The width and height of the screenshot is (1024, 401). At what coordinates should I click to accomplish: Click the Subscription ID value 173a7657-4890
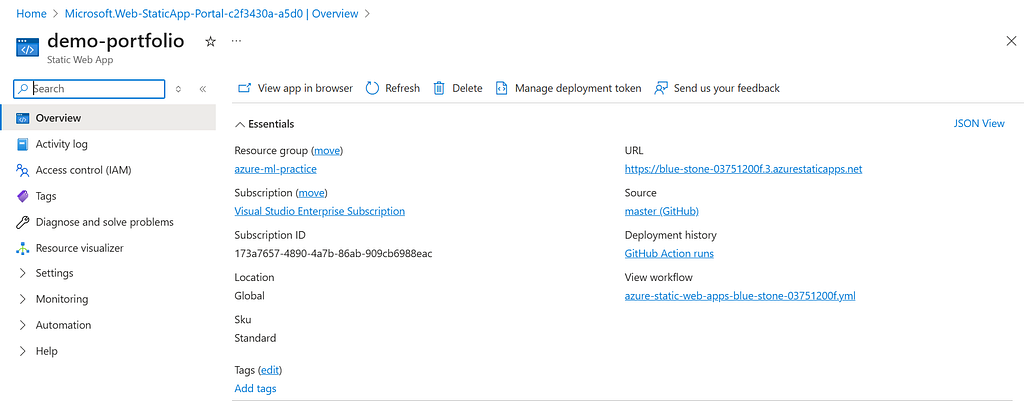(x=333, y=253)
